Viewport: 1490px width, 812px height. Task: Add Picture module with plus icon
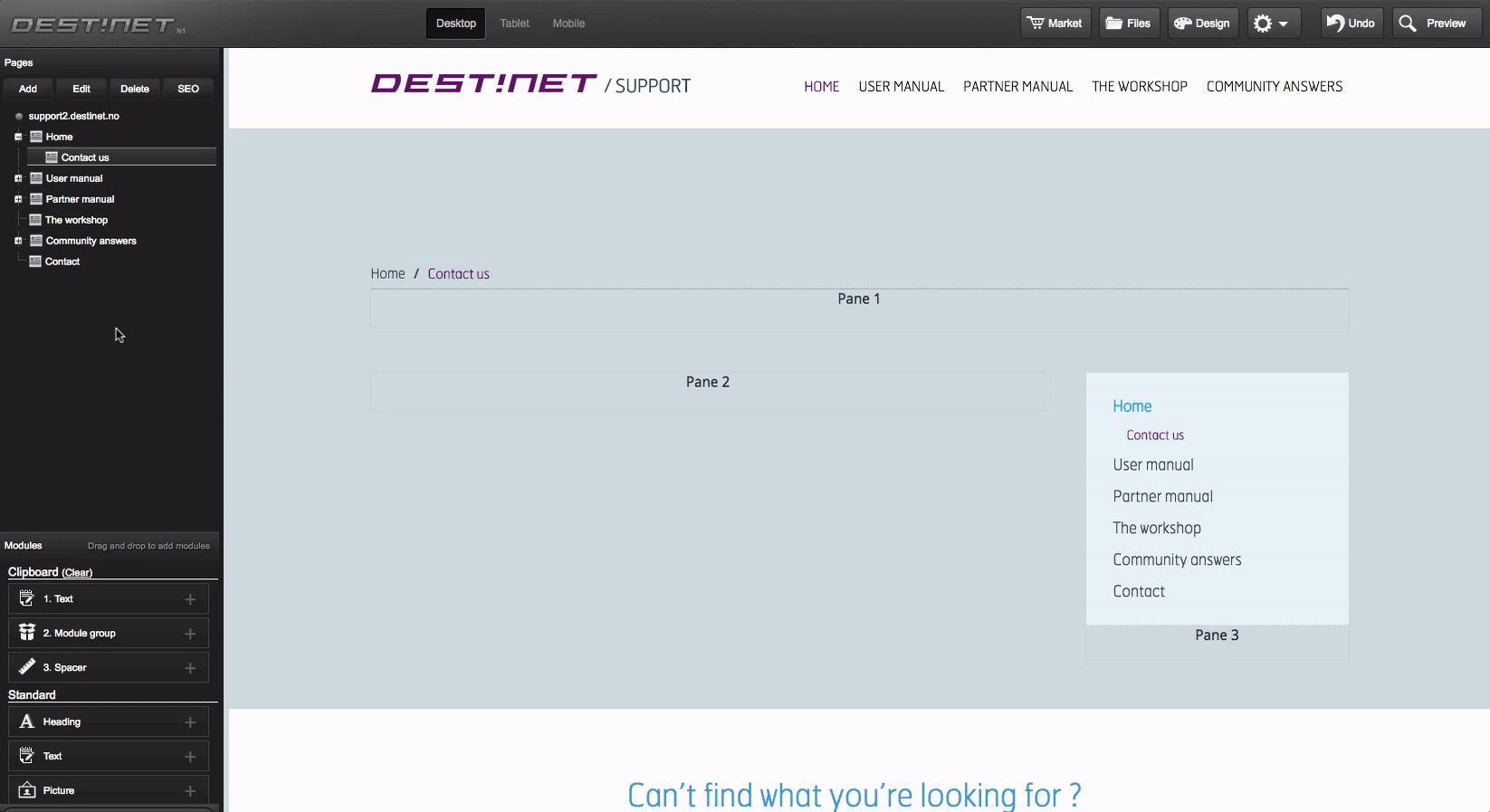pyautogui.click(x=190, y=791)
